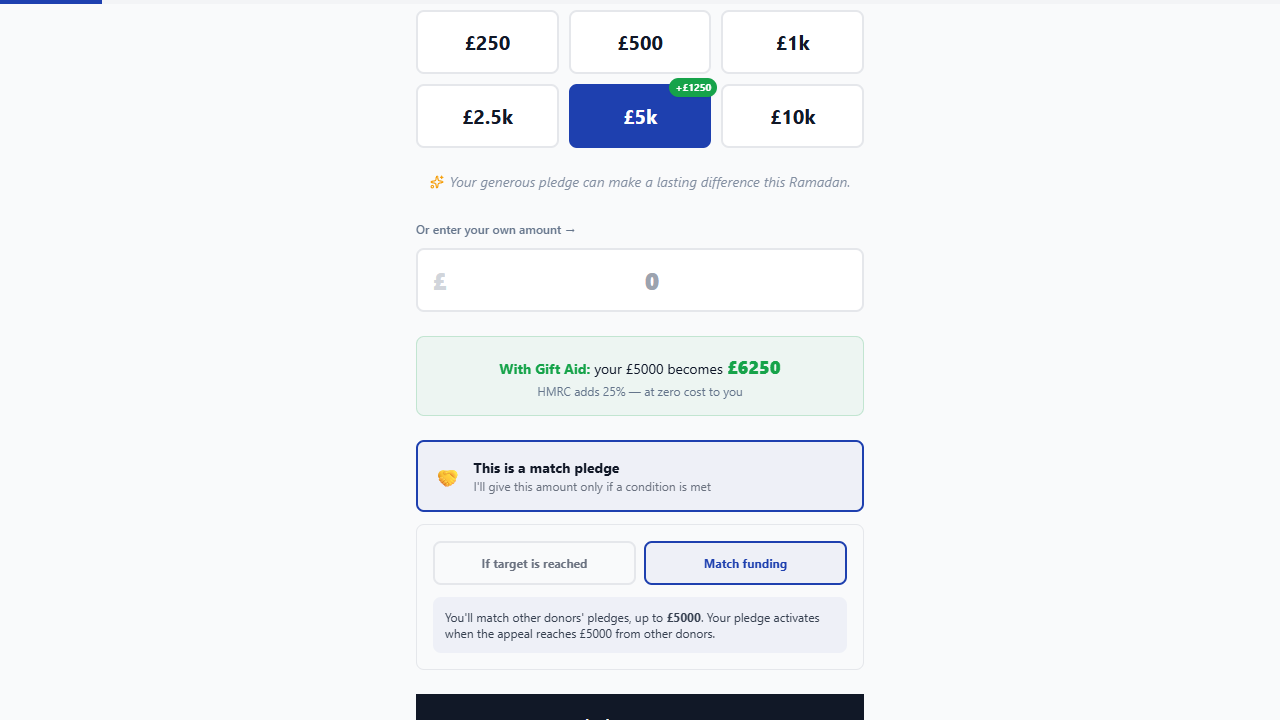
Task: Toggle the "This is a match pledge" option
Action: pos(640,476)
